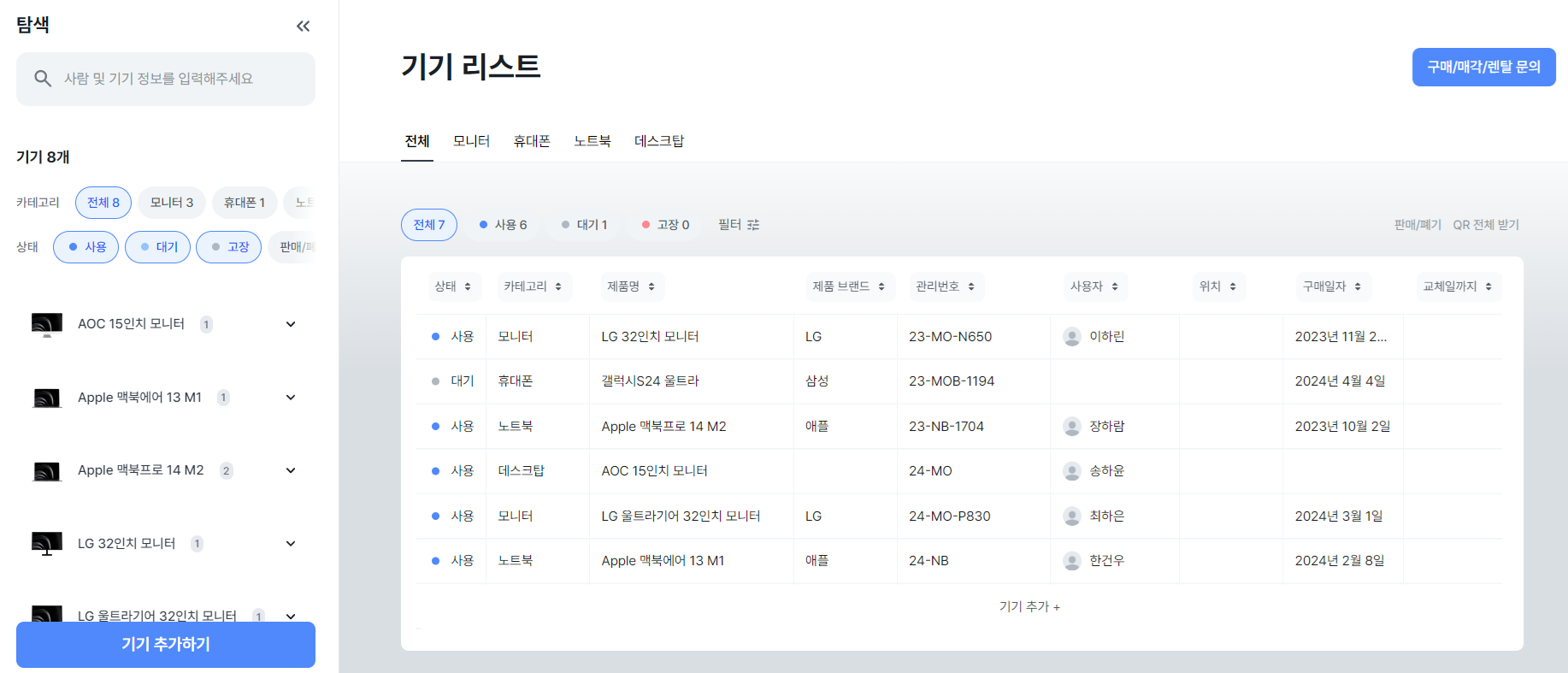1568x673 pixels.
Task: Collapse the sidebar with double-chevron icon
Action: 303,27
